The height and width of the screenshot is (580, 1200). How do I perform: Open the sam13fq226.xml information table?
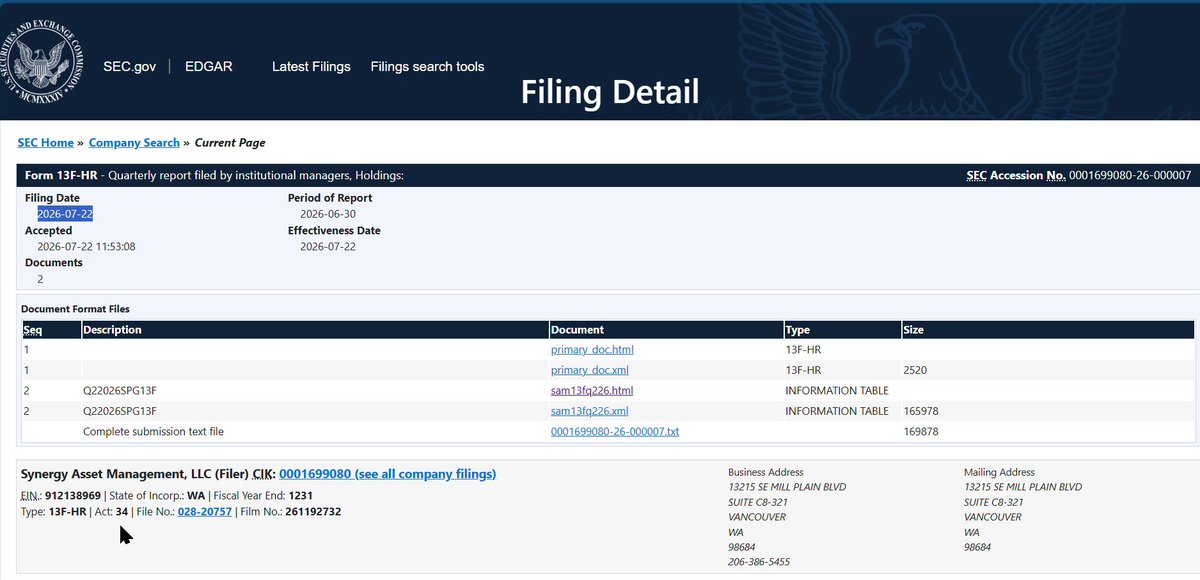point(590,411)
